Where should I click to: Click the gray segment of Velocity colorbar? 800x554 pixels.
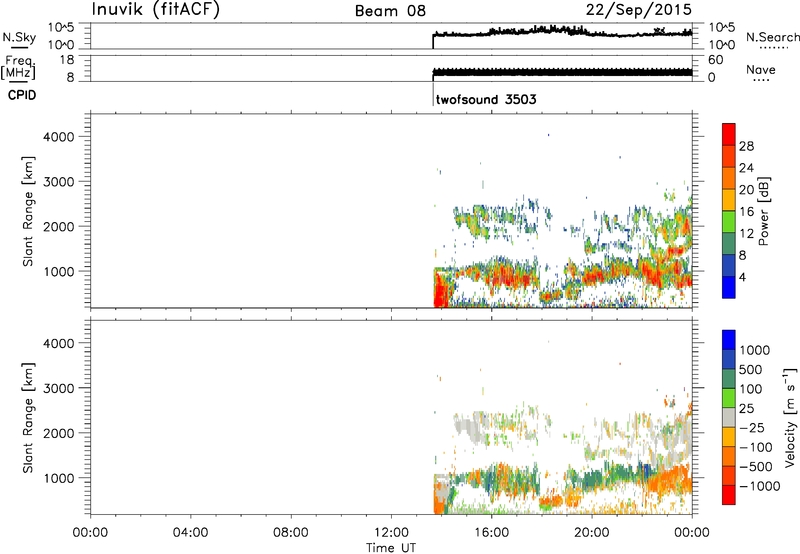(729, 417)
